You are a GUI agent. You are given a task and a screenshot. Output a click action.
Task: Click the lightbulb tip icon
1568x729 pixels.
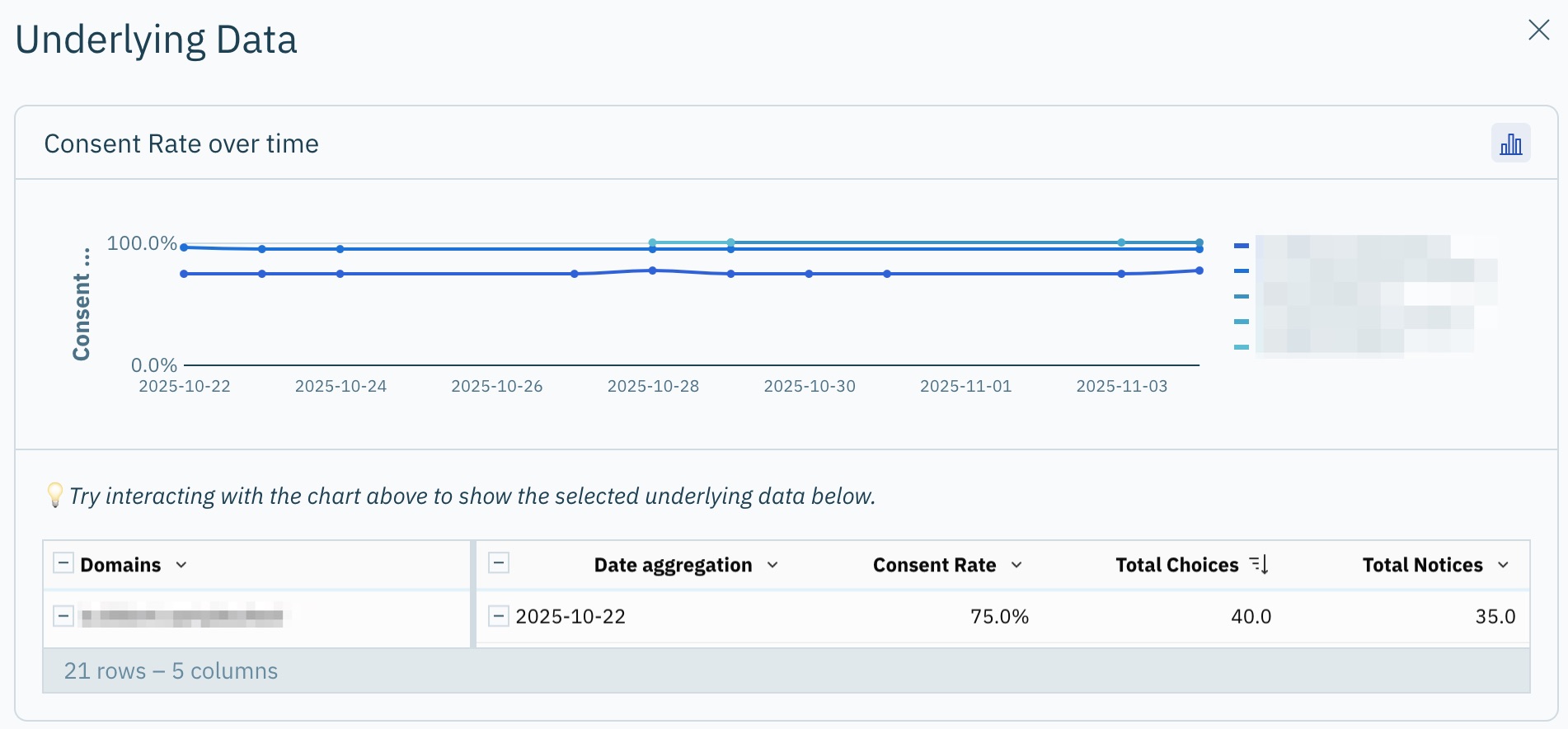click(x=54, y=495)
